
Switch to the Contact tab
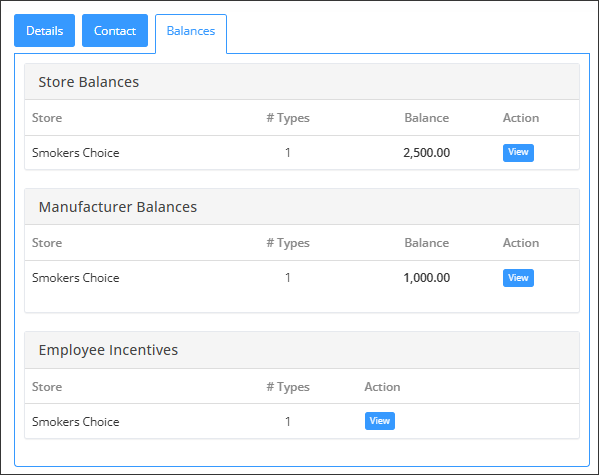115,31
